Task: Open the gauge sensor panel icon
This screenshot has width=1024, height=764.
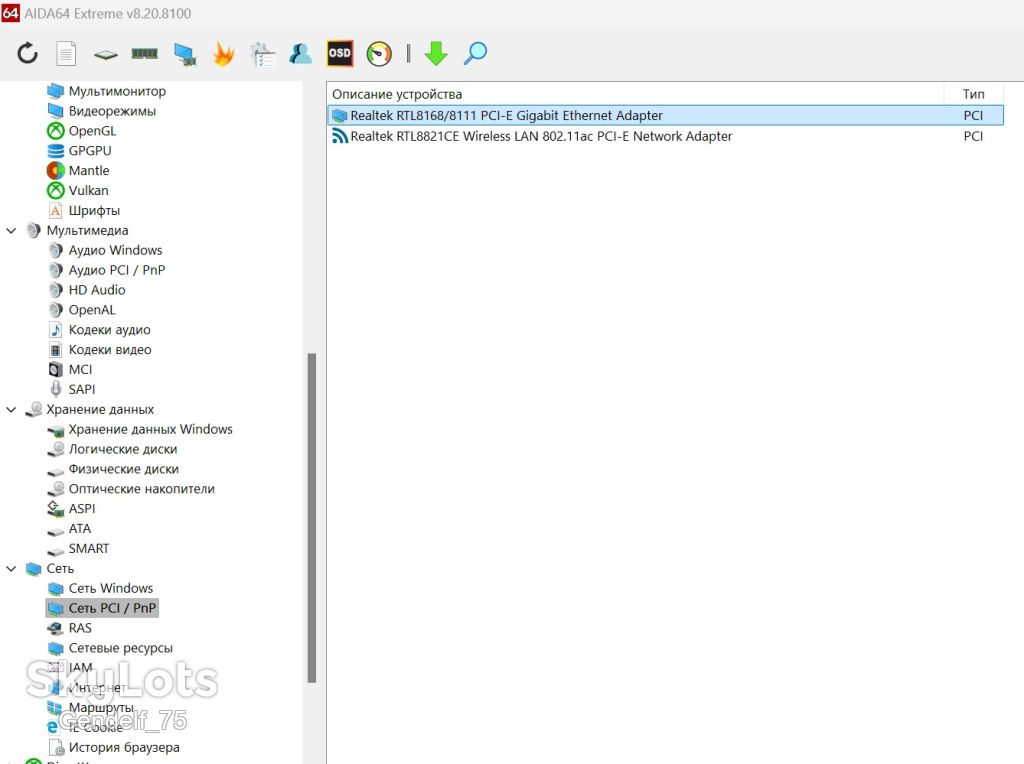Action: [379, 54]
